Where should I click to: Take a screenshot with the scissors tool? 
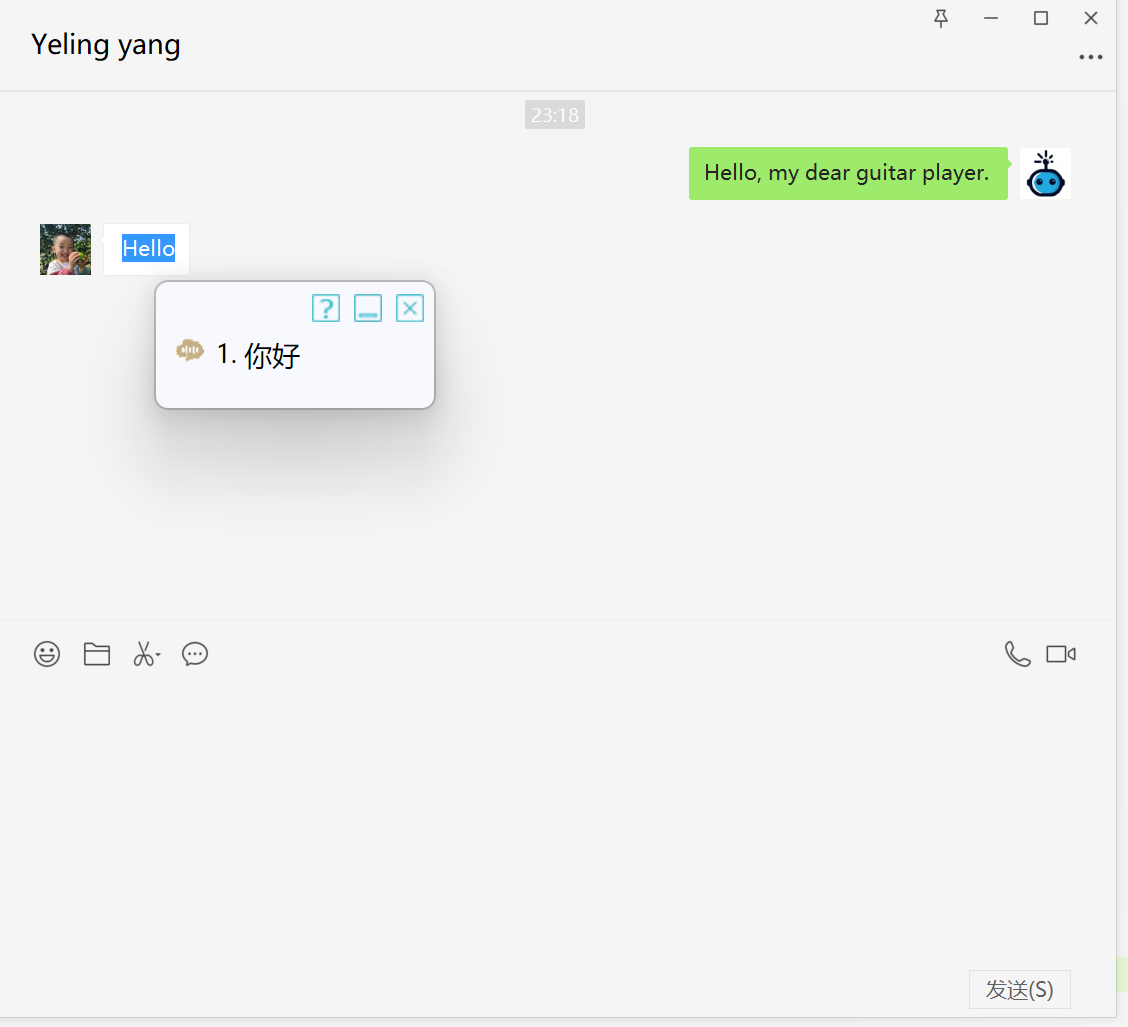(143, 654)
